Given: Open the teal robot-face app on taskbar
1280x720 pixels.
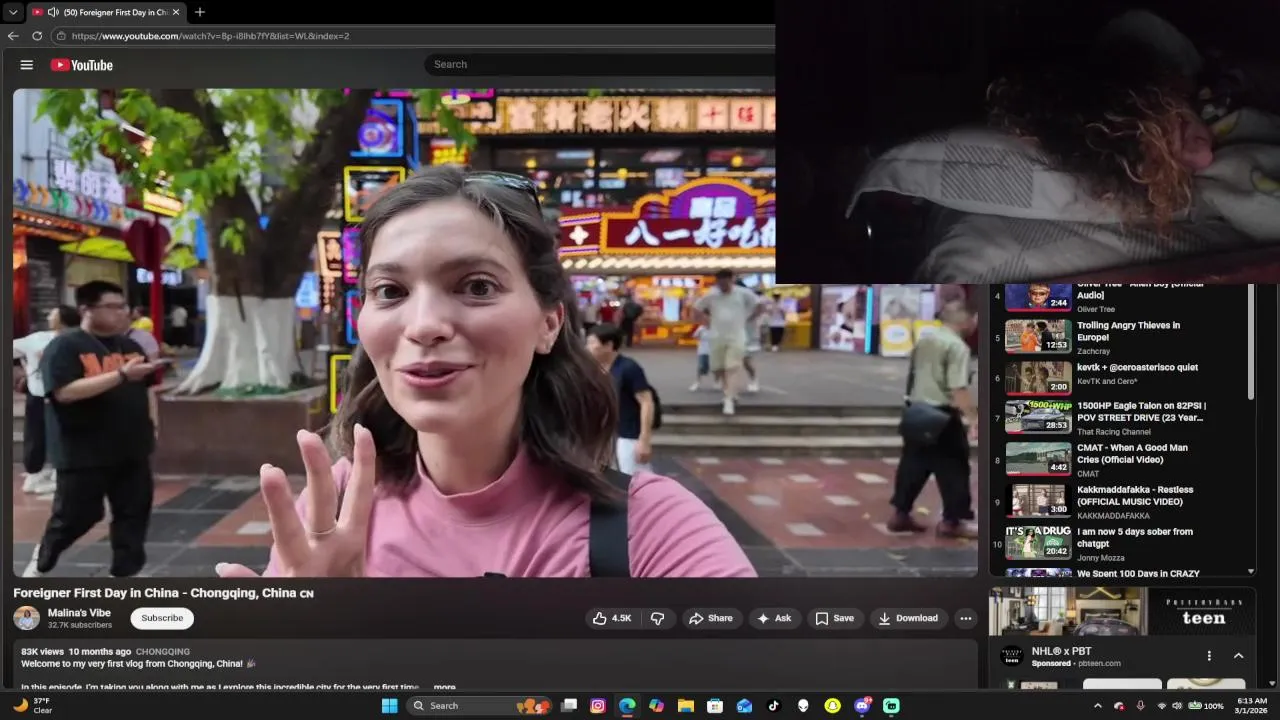Looking at the screenshot, I should click(891, 705).
